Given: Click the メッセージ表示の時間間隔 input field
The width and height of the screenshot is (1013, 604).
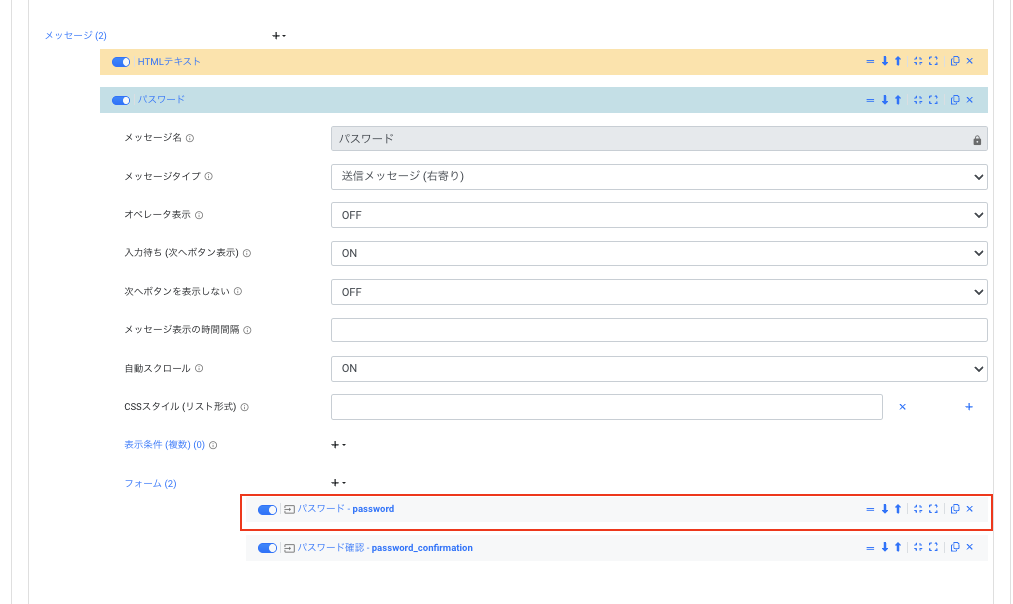Looking at the screenshot, I should [658, 330].
